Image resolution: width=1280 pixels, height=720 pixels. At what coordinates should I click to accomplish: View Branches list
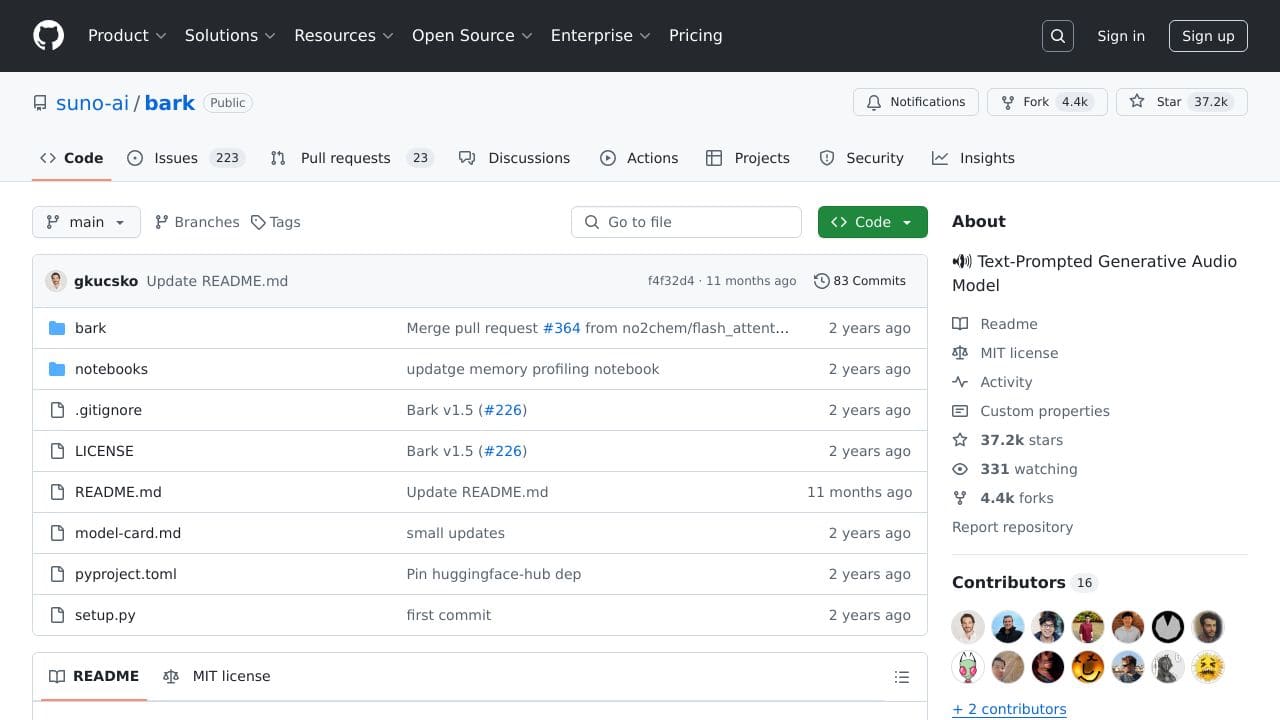(x=197, y=222)
